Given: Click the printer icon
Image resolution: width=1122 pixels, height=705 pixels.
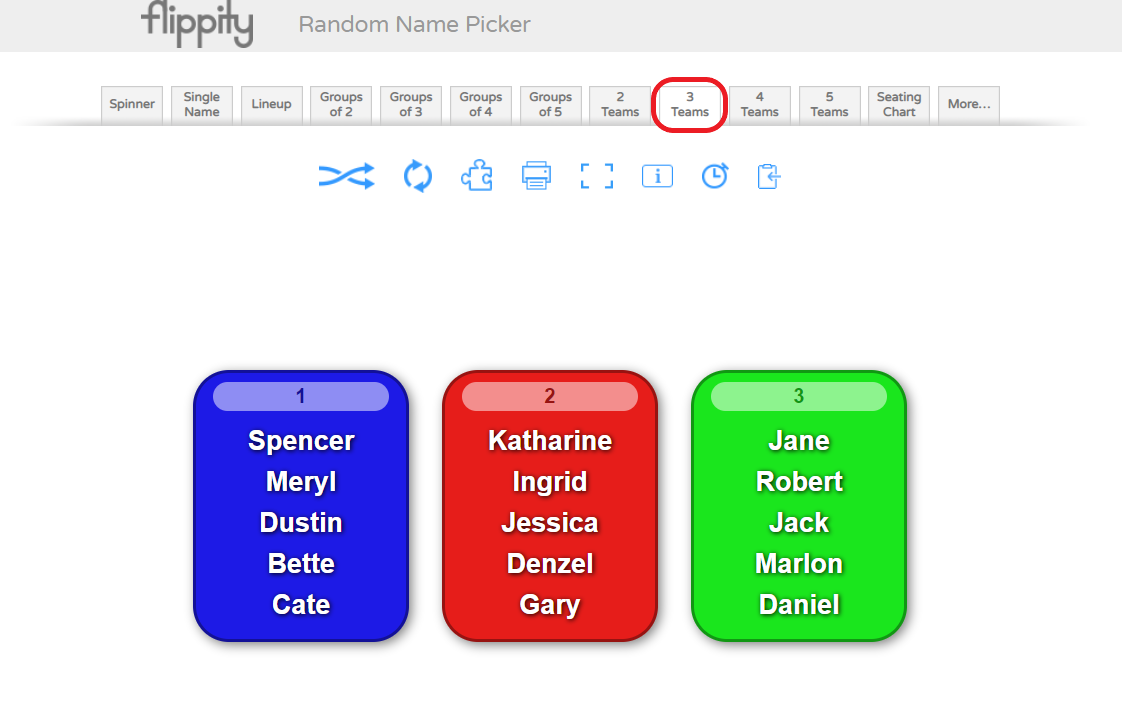Looking at the screenshot, I should click(x=536, y=176).
